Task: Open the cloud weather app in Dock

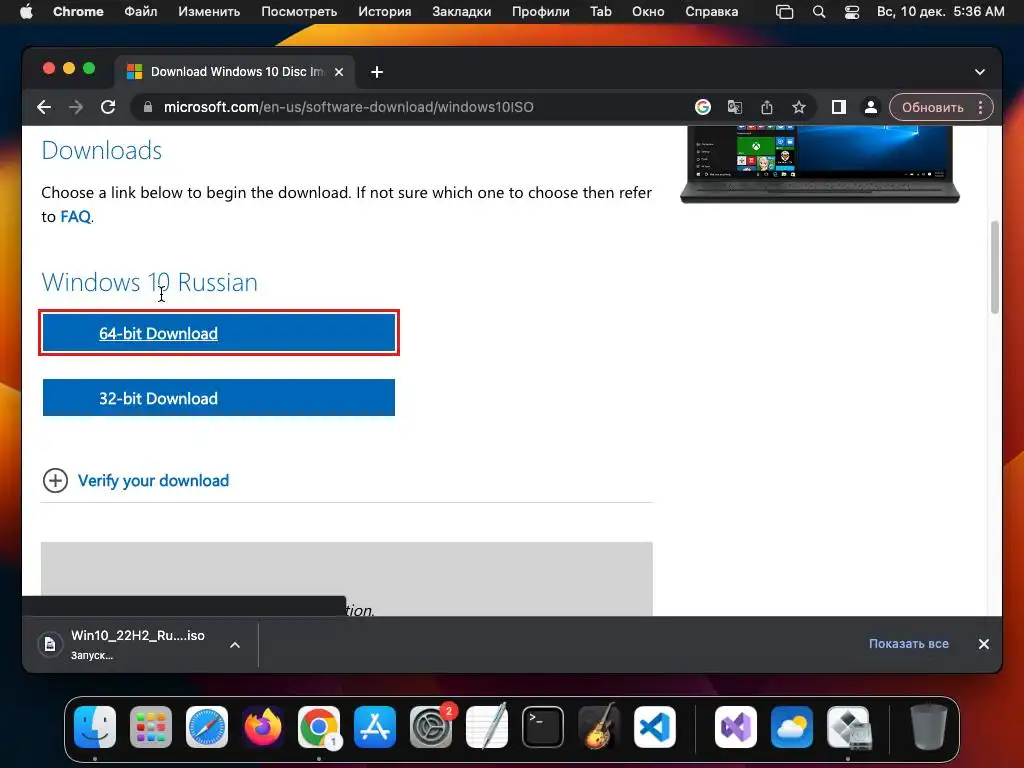Action: (792, 727)
